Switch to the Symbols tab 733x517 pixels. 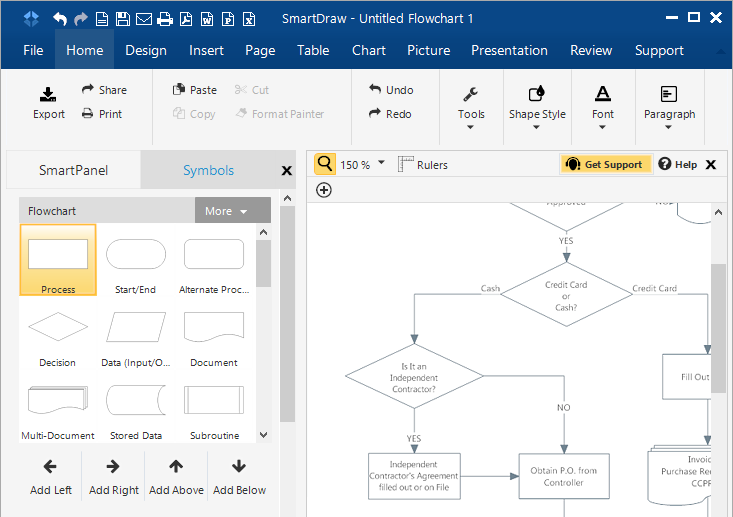pos(208,170)
